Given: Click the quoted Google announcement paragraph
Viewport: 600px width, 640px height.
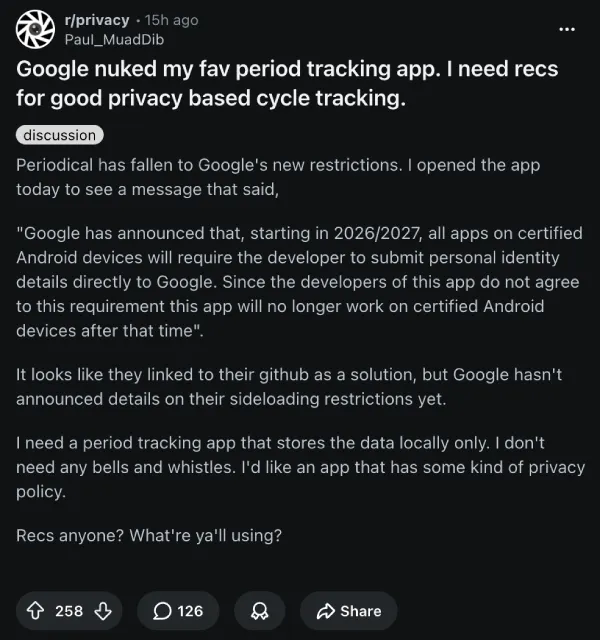Looking at the screenshot, I should pyautogui.click(x=299, y=282).
